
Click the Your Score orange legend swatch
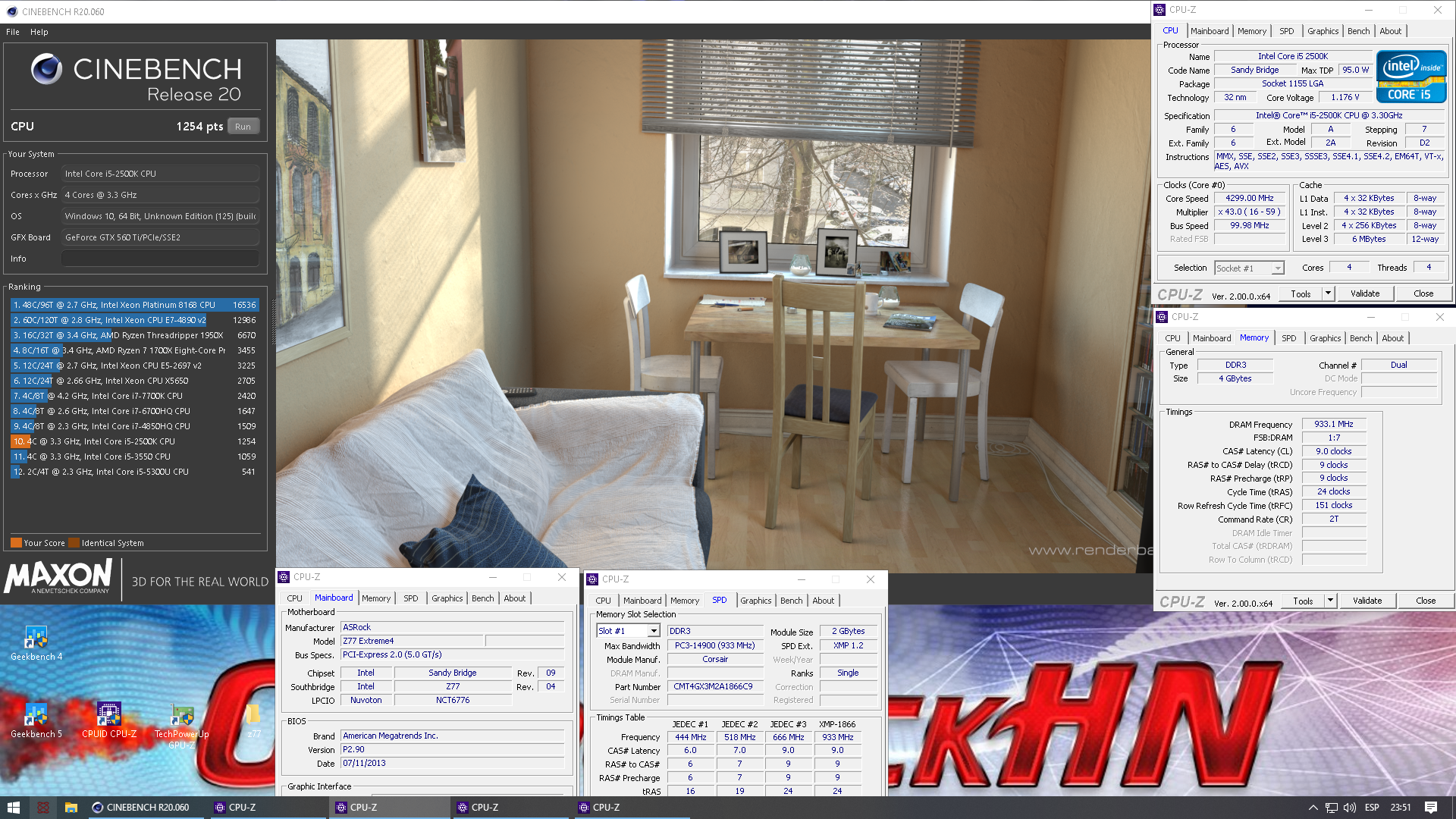click(x=16, y=543)
